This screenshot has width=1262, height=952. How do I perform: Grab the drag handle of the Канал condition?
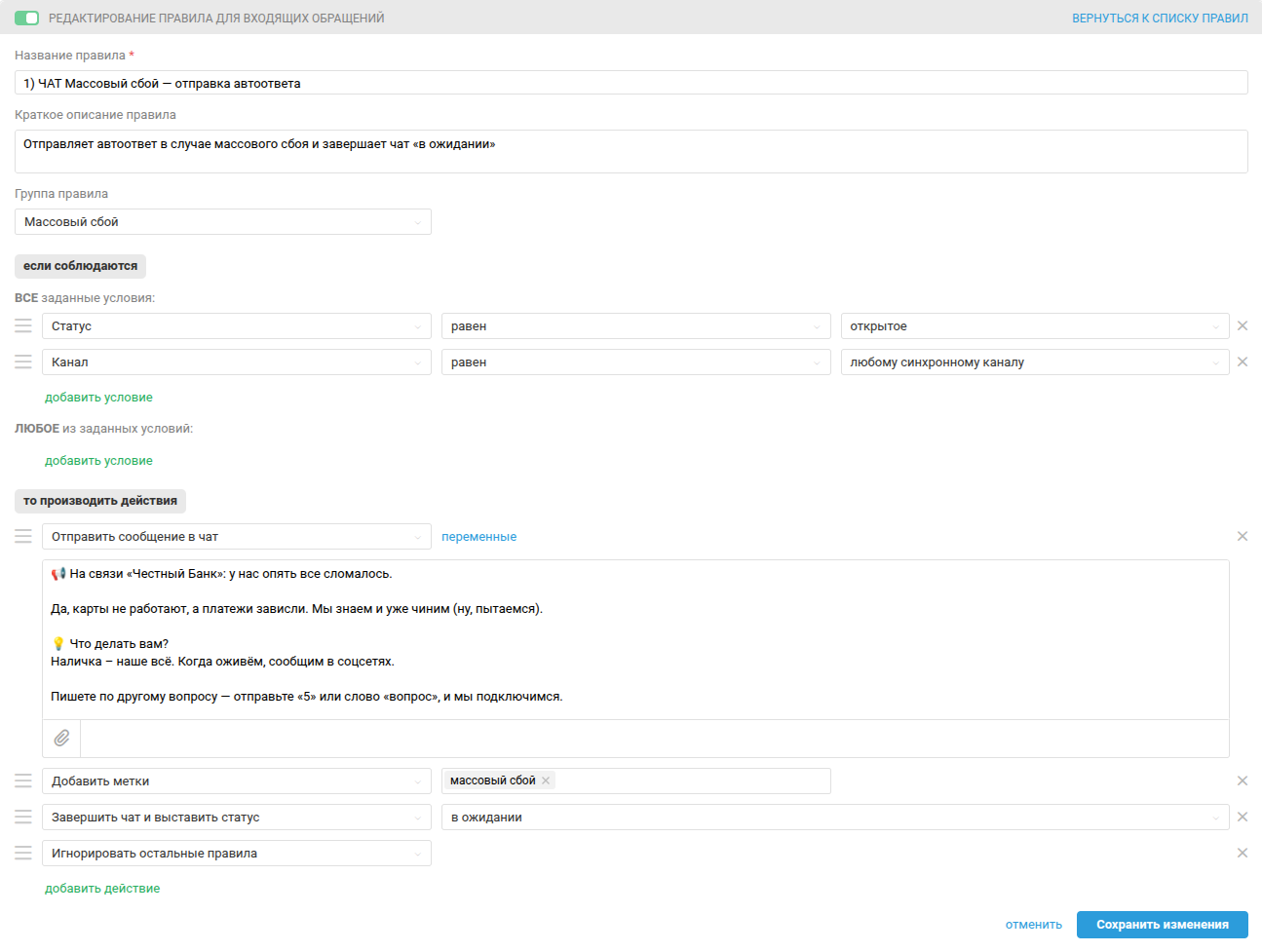[x=23, y=362]
